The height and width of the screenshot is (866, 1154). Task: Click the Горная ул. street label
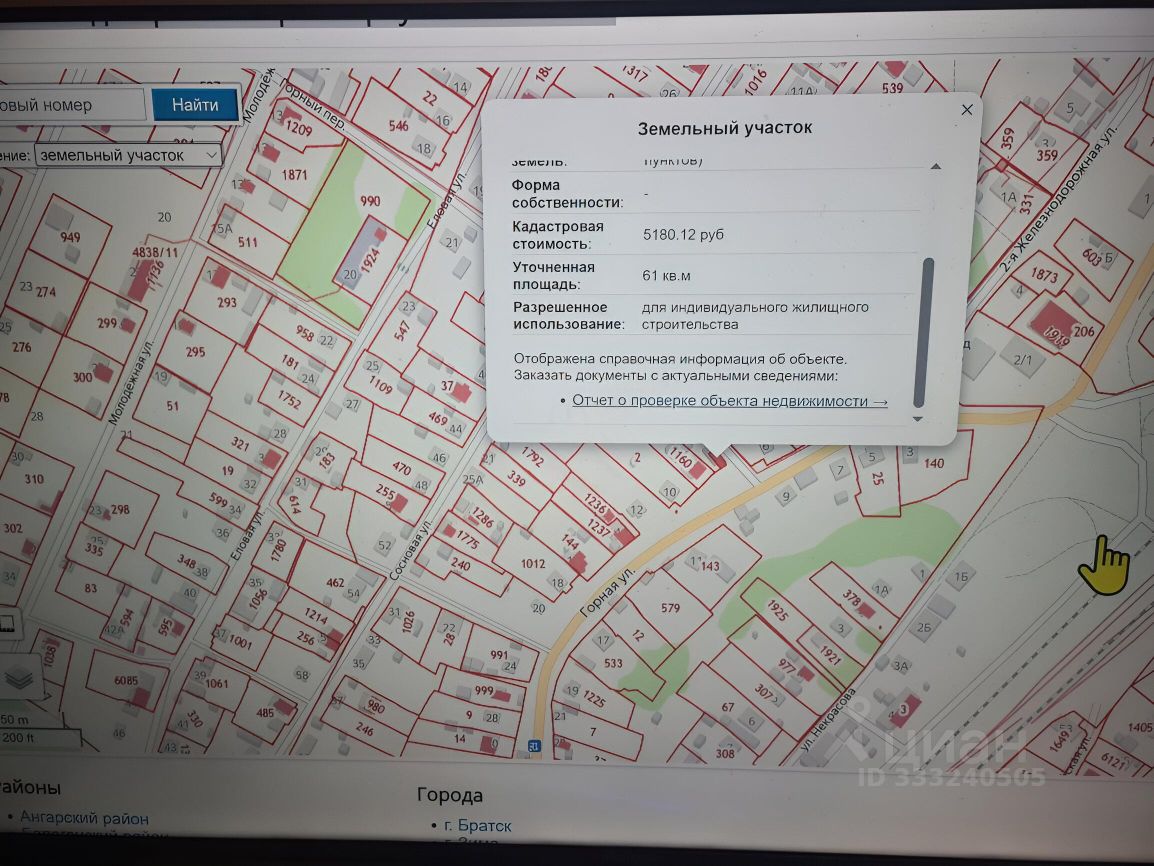(x=606, y=594)
